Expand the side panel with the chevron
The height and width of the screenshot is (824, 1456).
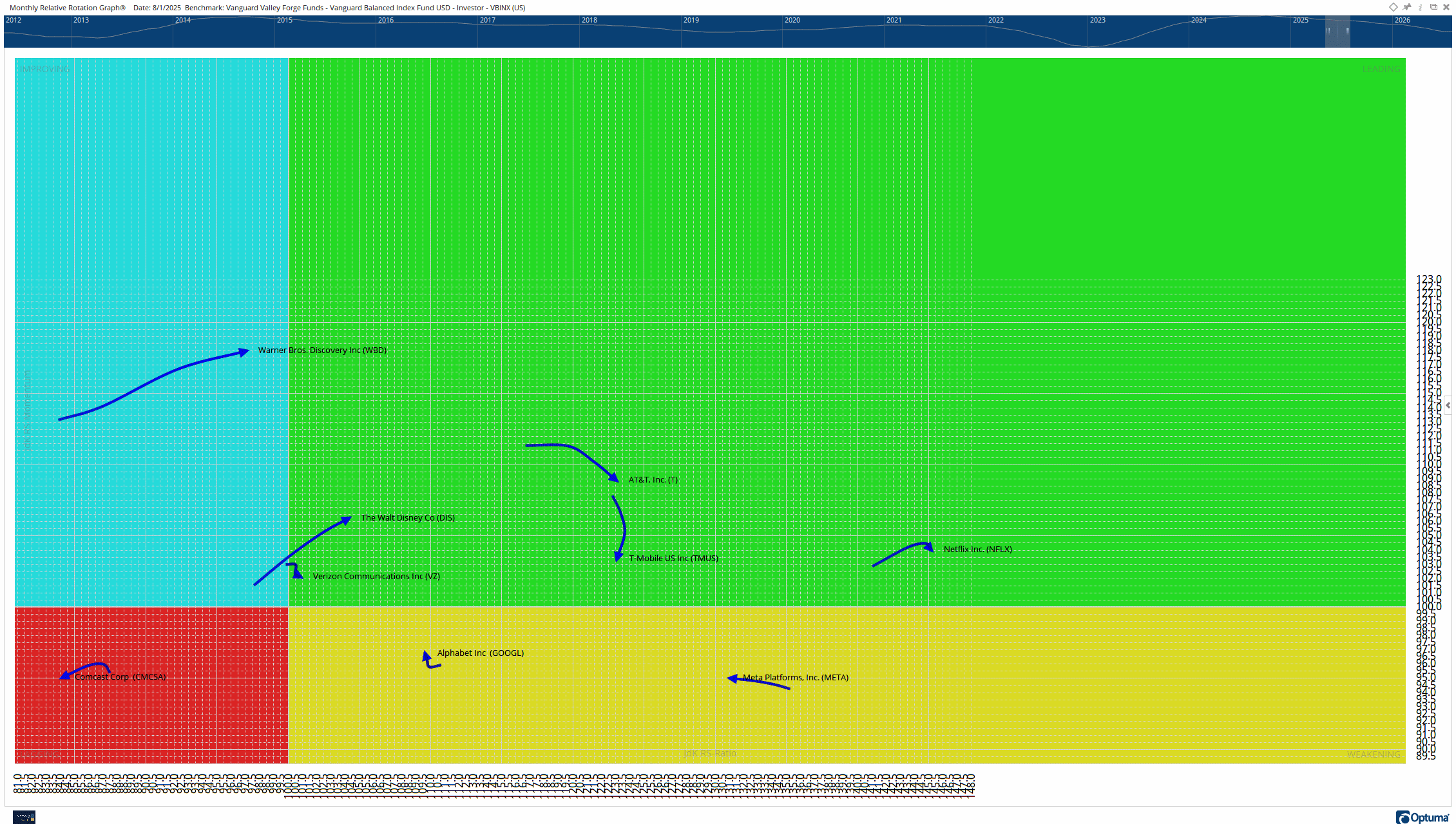point(1448,405)
